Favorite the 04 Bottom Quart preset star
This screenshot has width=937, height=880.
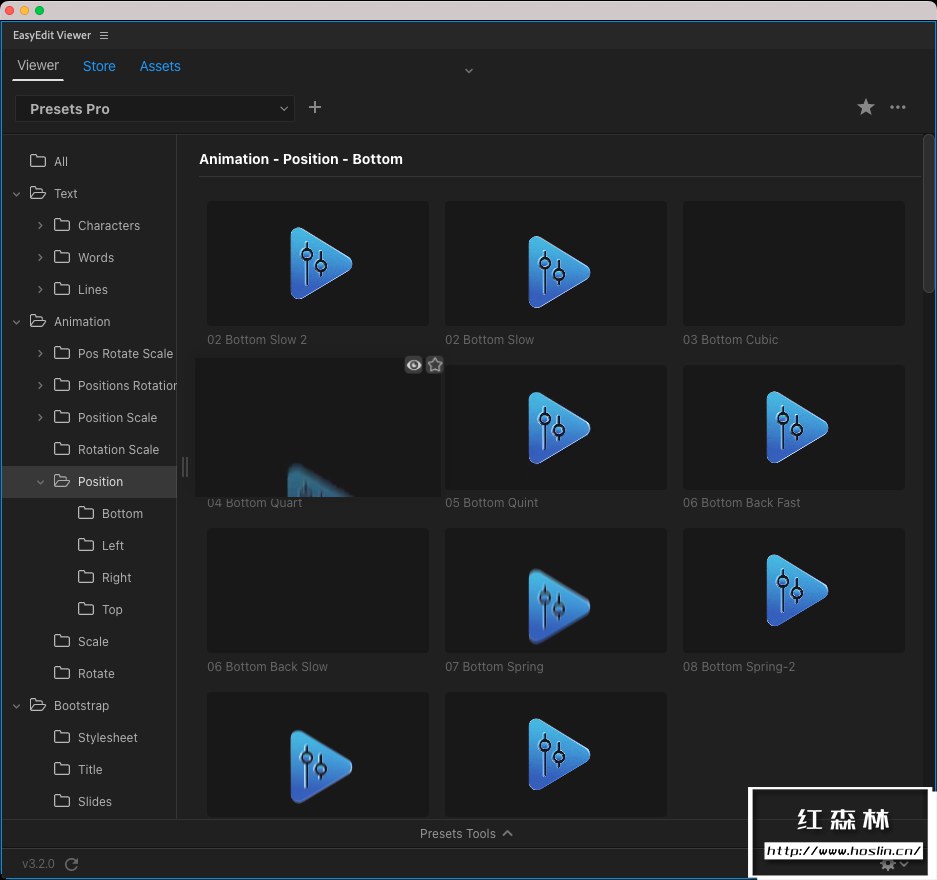435,365
